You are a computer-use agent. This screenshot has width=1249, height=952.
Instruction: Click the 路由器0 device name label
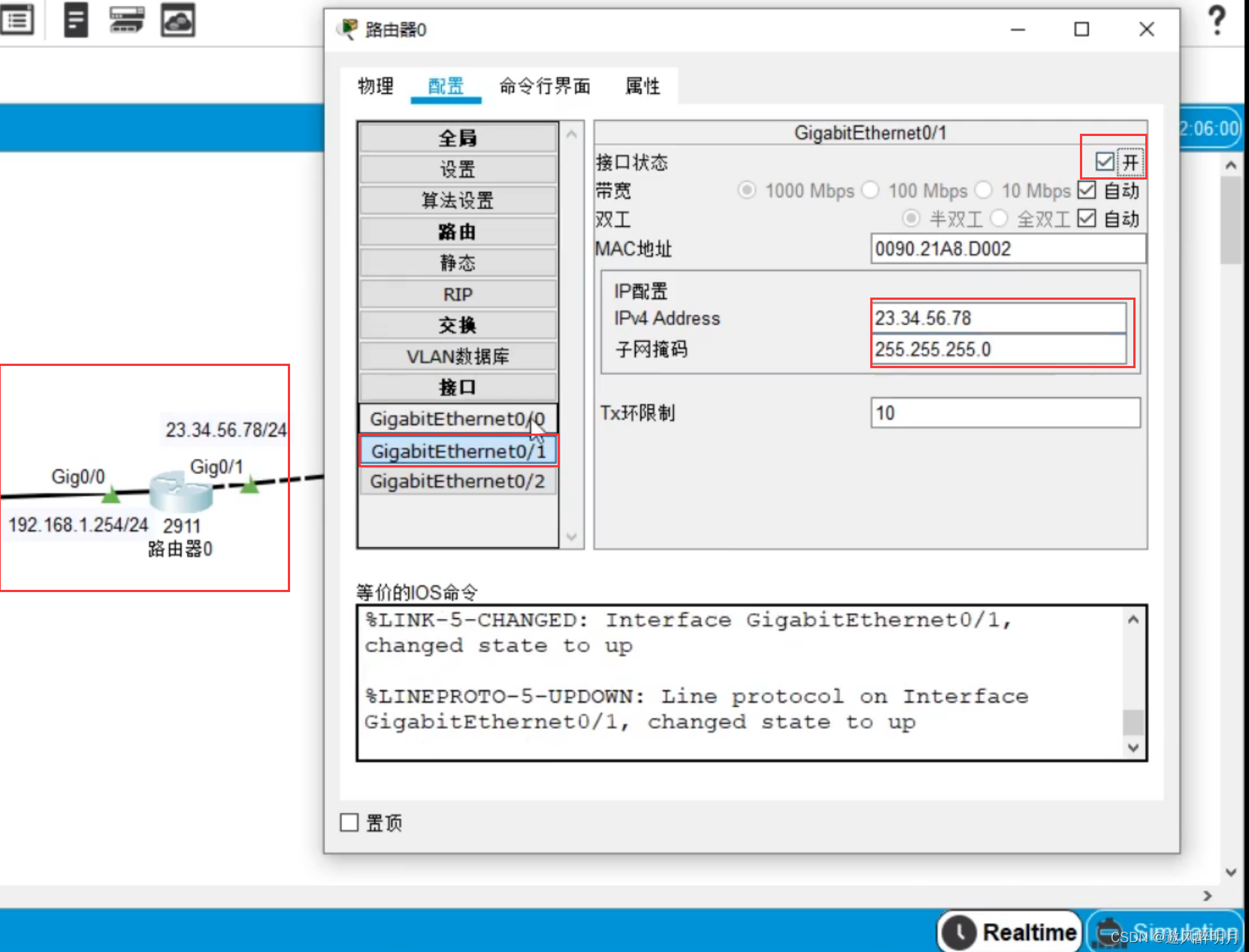pyautogui.click(x=180, y=549)
